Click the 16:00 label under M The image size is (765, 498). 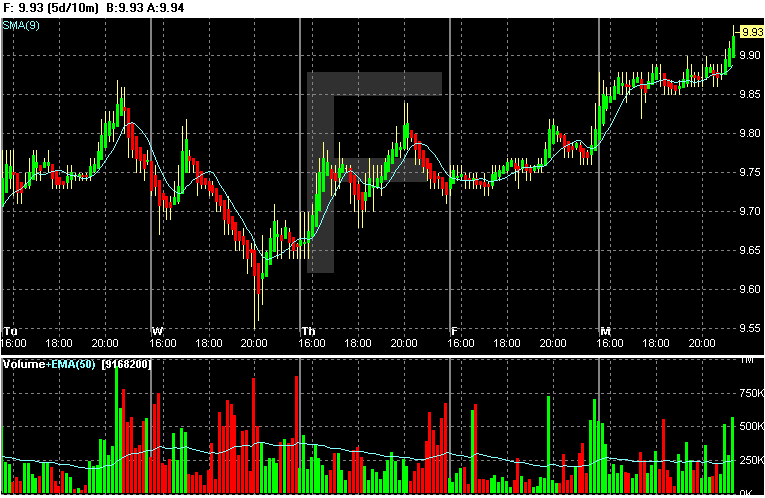[x=610, y=343]
